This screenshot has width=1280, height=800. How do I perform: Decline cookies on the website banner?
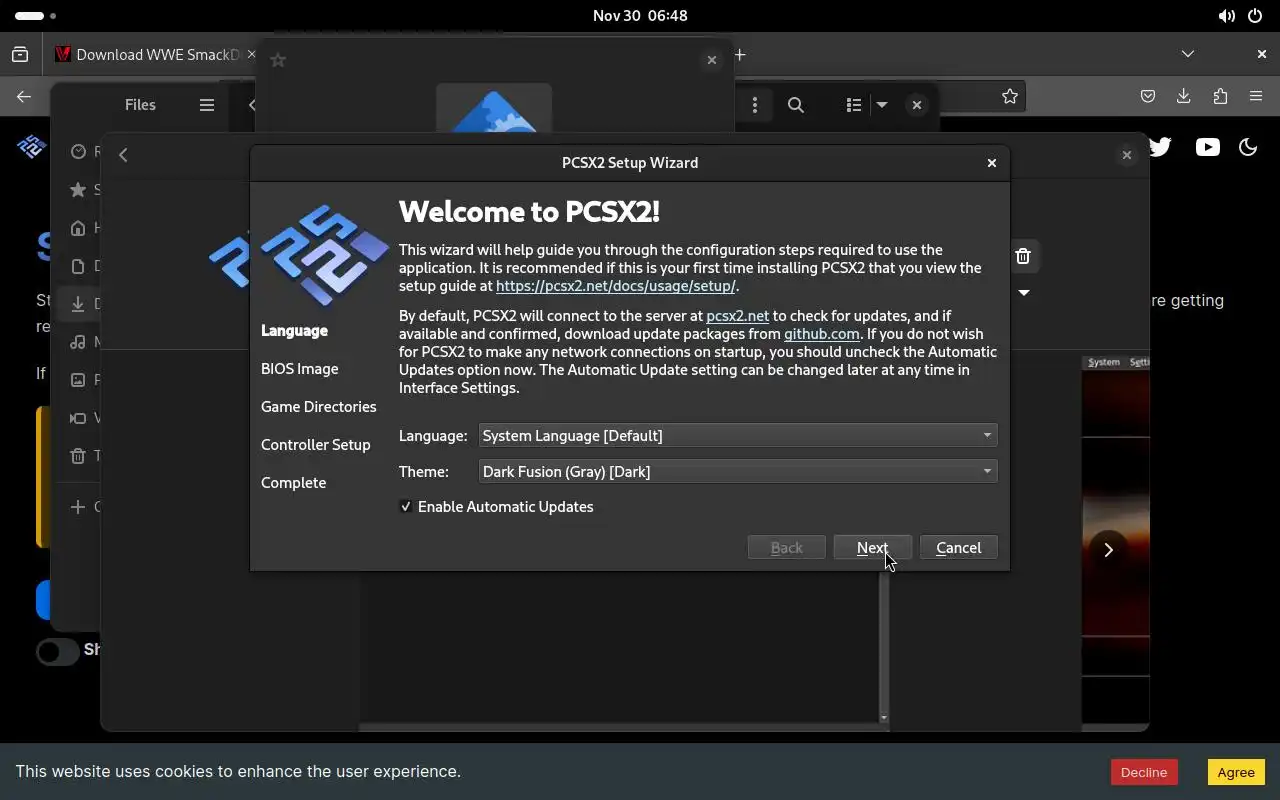coord(1144,772)
